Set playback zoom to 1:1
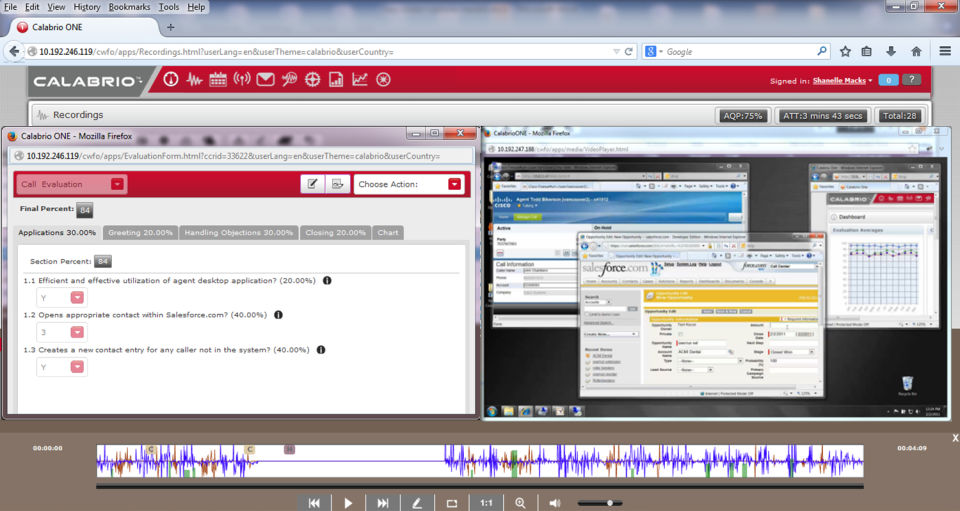960x511 pixels. pos(486,503)
